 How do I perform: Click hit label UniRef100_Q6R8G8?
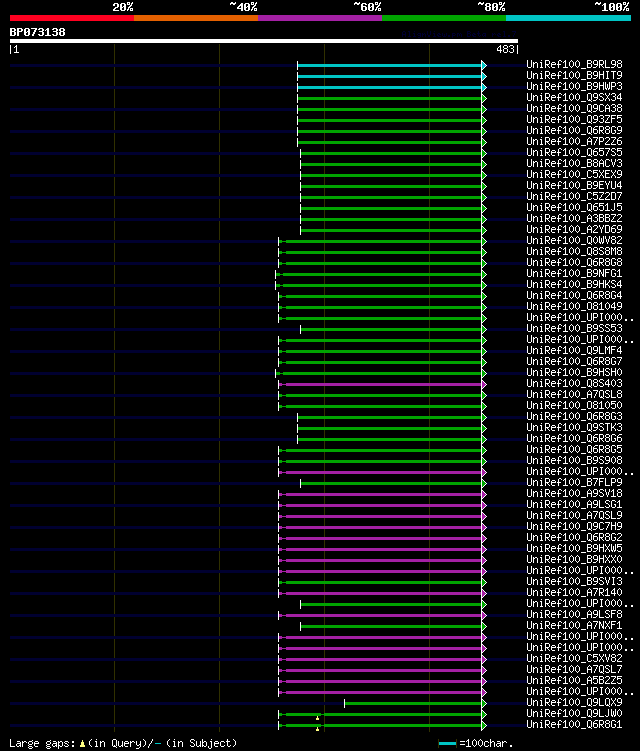[574, 262]
